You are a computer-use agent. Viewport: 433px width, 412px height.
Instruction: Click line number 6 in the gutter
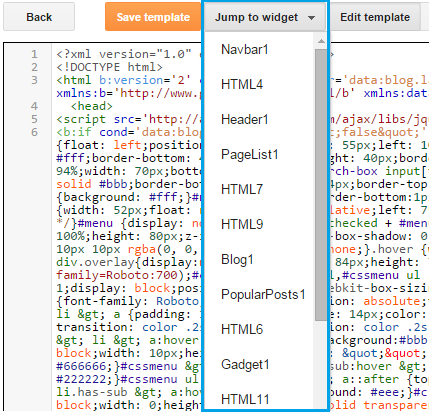[x=34, y=132]
